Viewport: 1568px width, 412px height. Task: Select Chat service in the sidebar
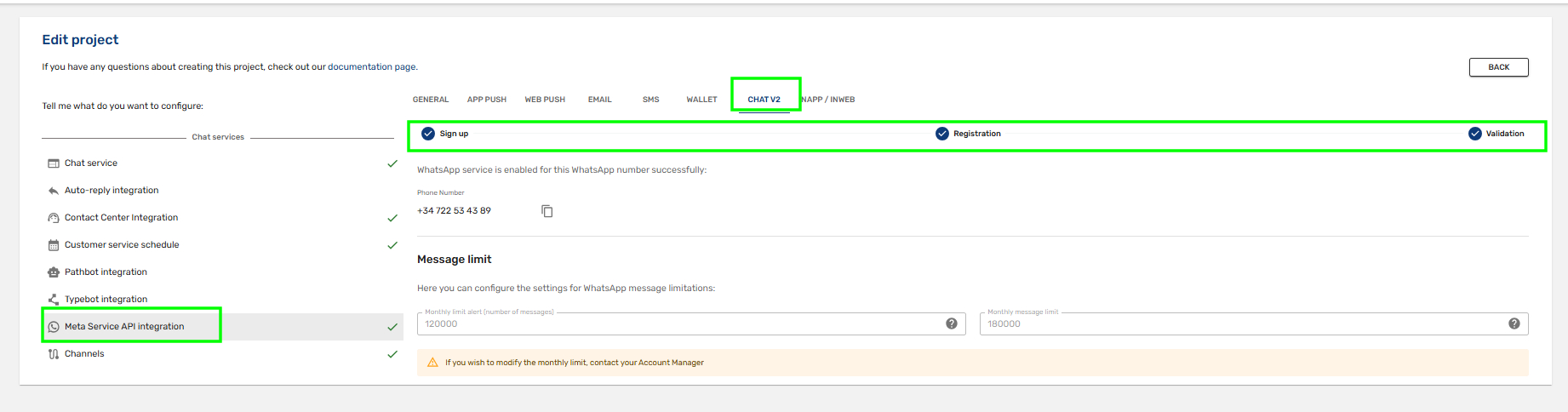tap(223, 163)
